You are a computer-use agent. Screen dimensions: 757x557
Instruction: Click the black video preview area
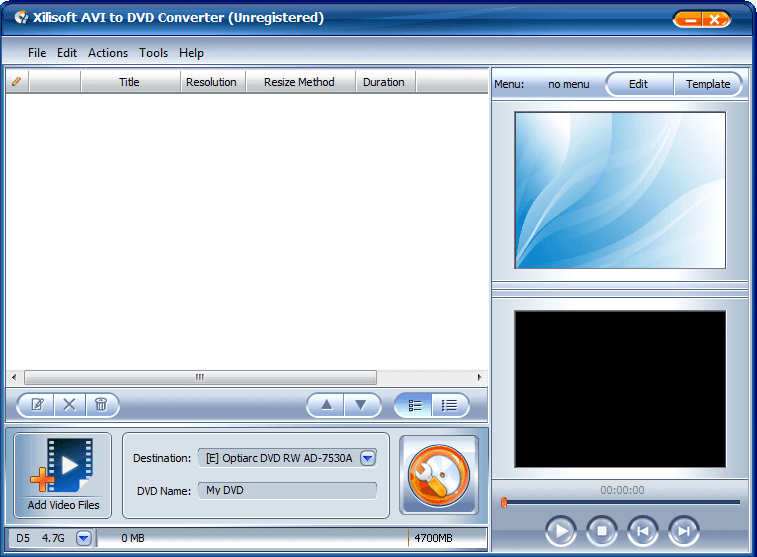[x=620, y=389]
